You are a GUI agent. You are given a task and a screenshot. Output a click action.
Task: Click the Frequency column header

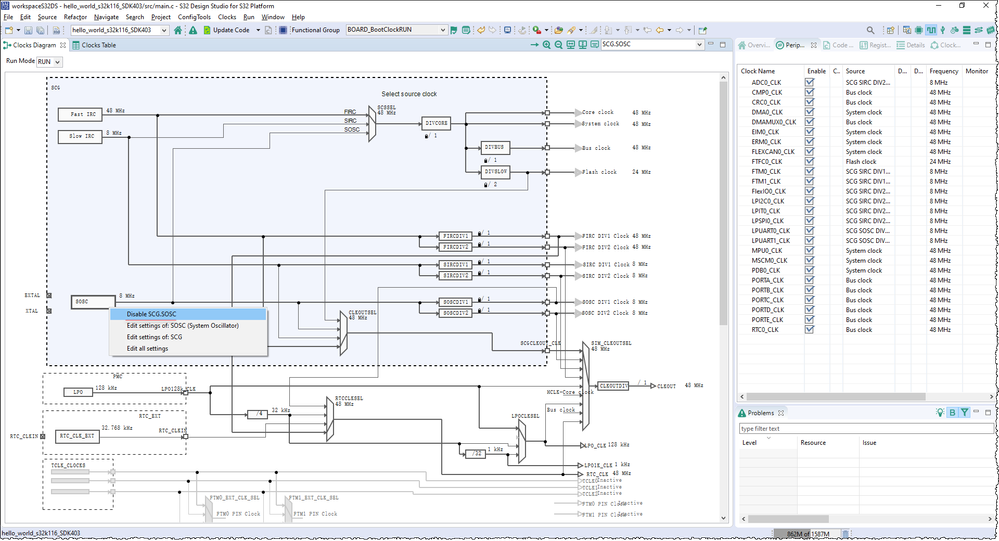coord(943,71)
